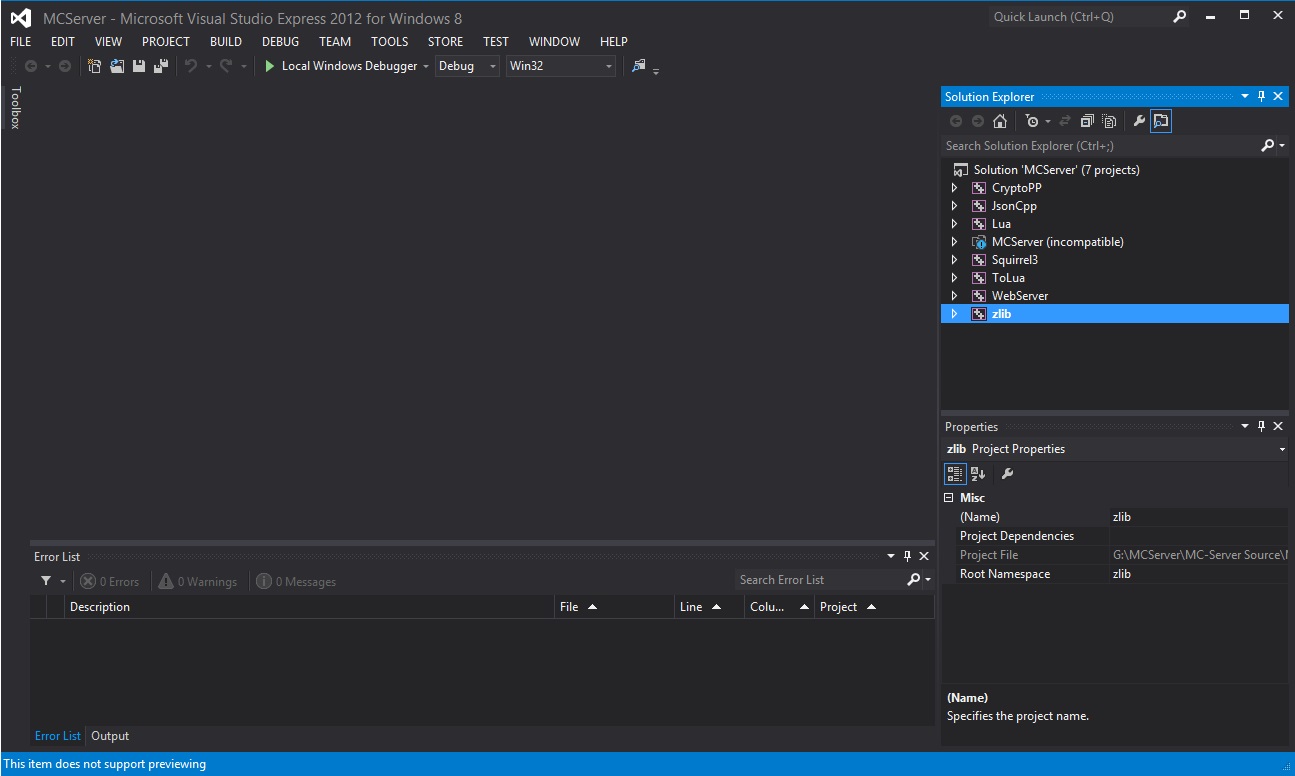Screen dimensions: 1295x776
Task: Click the New Project toolbar icon
Action: click(x=95, y=66)
